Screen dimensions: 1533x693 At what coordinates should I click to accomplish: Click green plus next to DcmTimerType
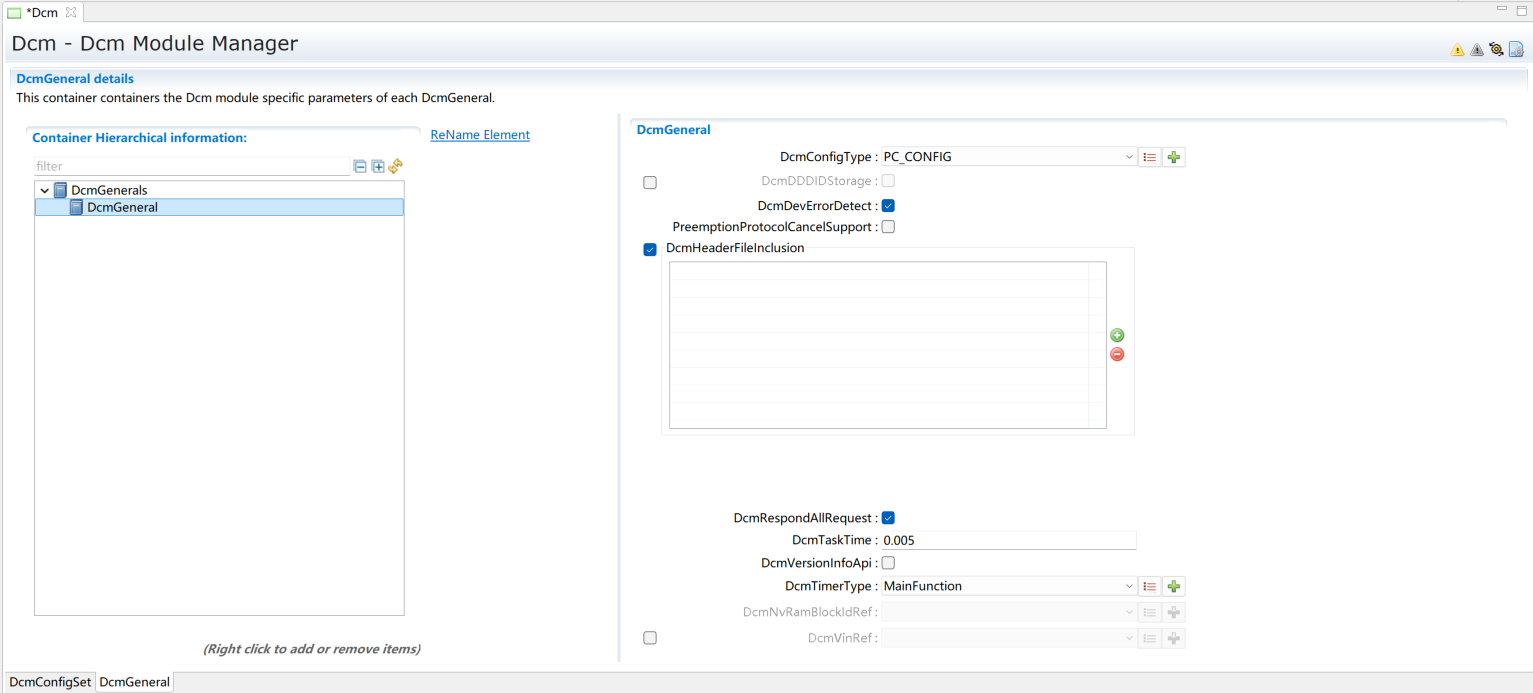(1174, 586)
